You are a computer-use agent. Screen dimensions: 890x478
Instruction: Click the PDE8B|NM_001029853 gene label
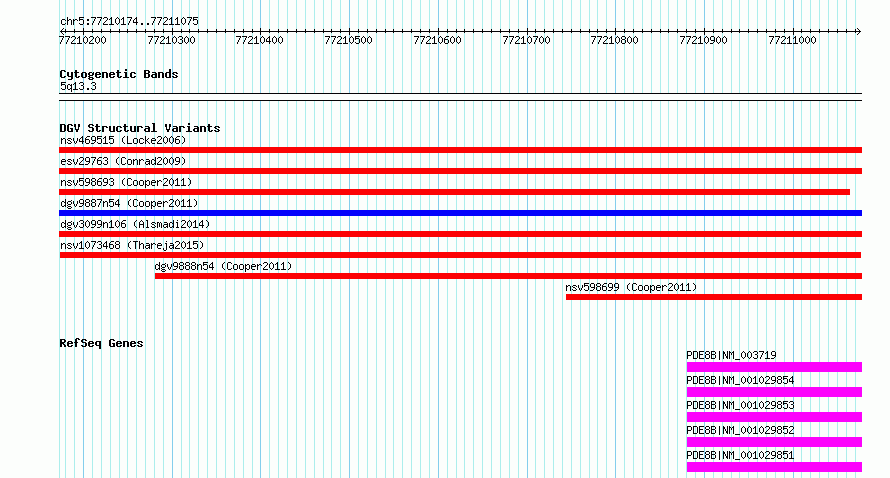pyautogui.click(x=740, y=405)
